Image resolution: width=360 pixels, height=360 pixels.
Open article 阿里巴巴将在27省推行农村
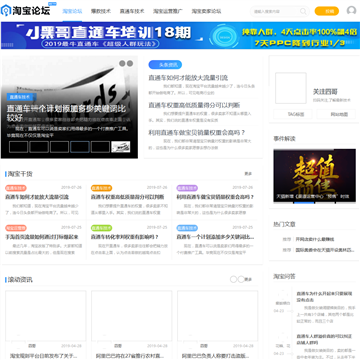130,356
